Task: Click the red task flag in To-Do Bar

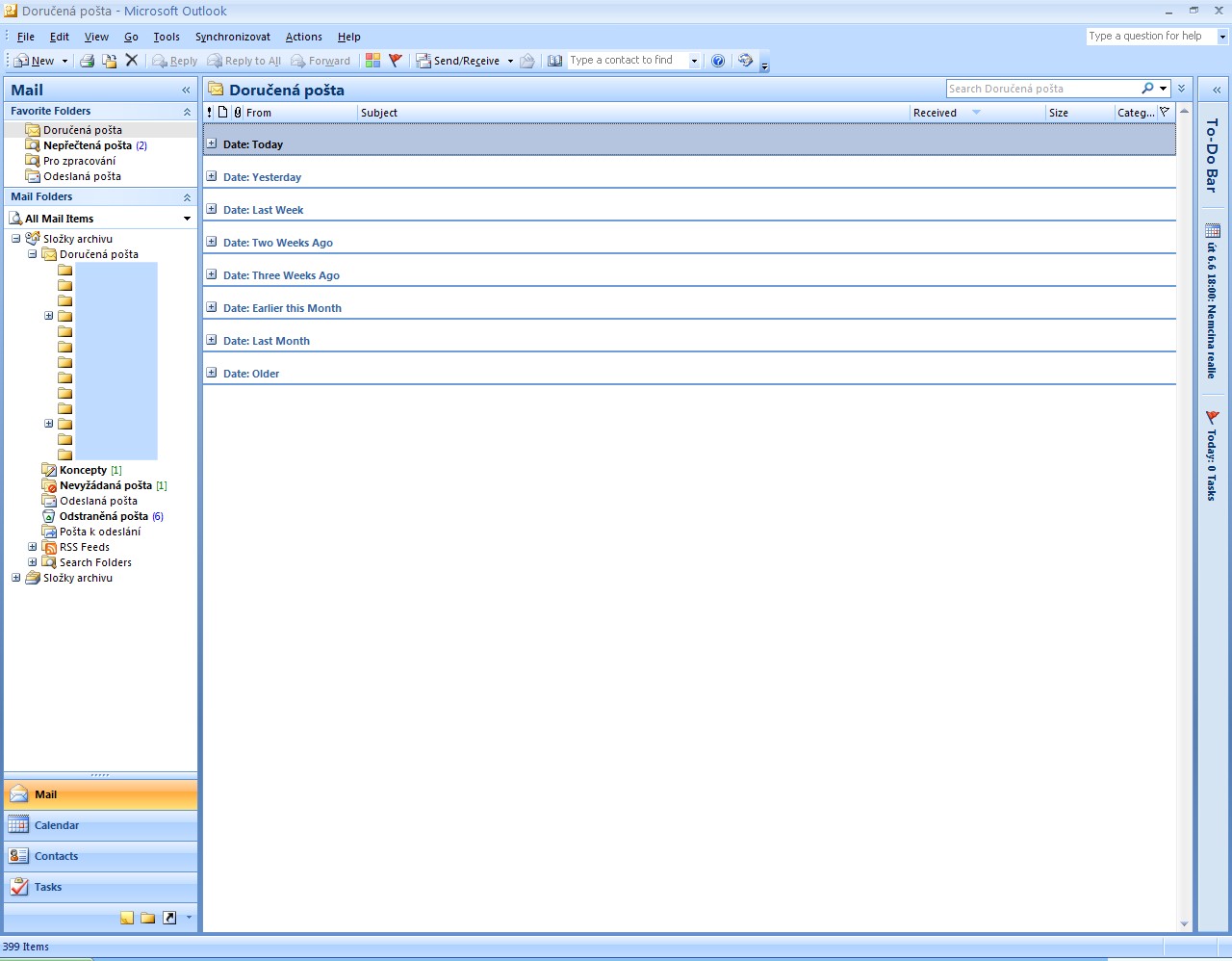Action: pos(1213,418)
